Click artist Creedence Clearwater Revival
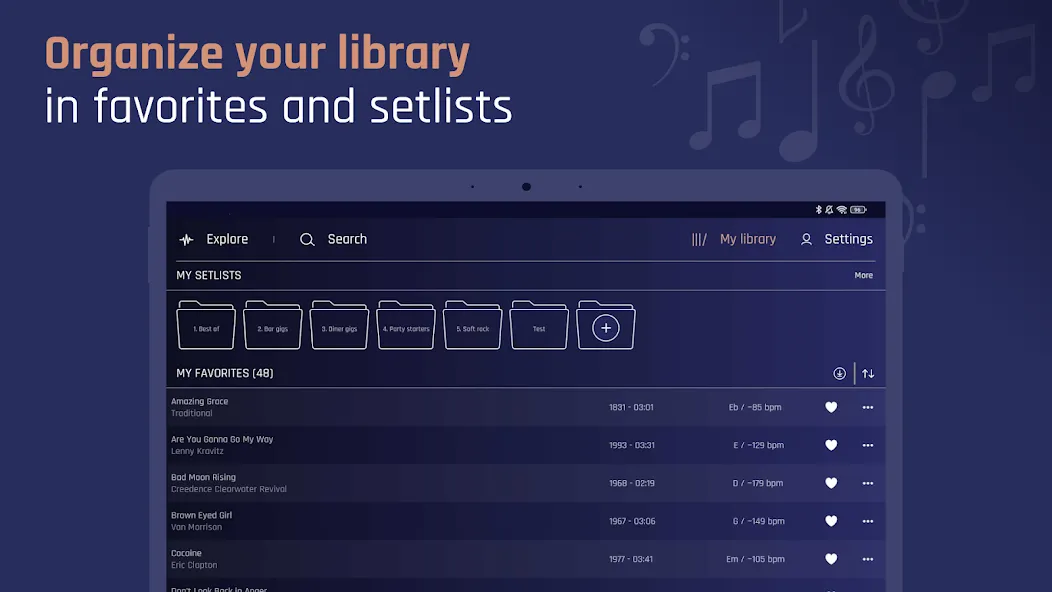1052x592 pixels. [x=229, y=489]
